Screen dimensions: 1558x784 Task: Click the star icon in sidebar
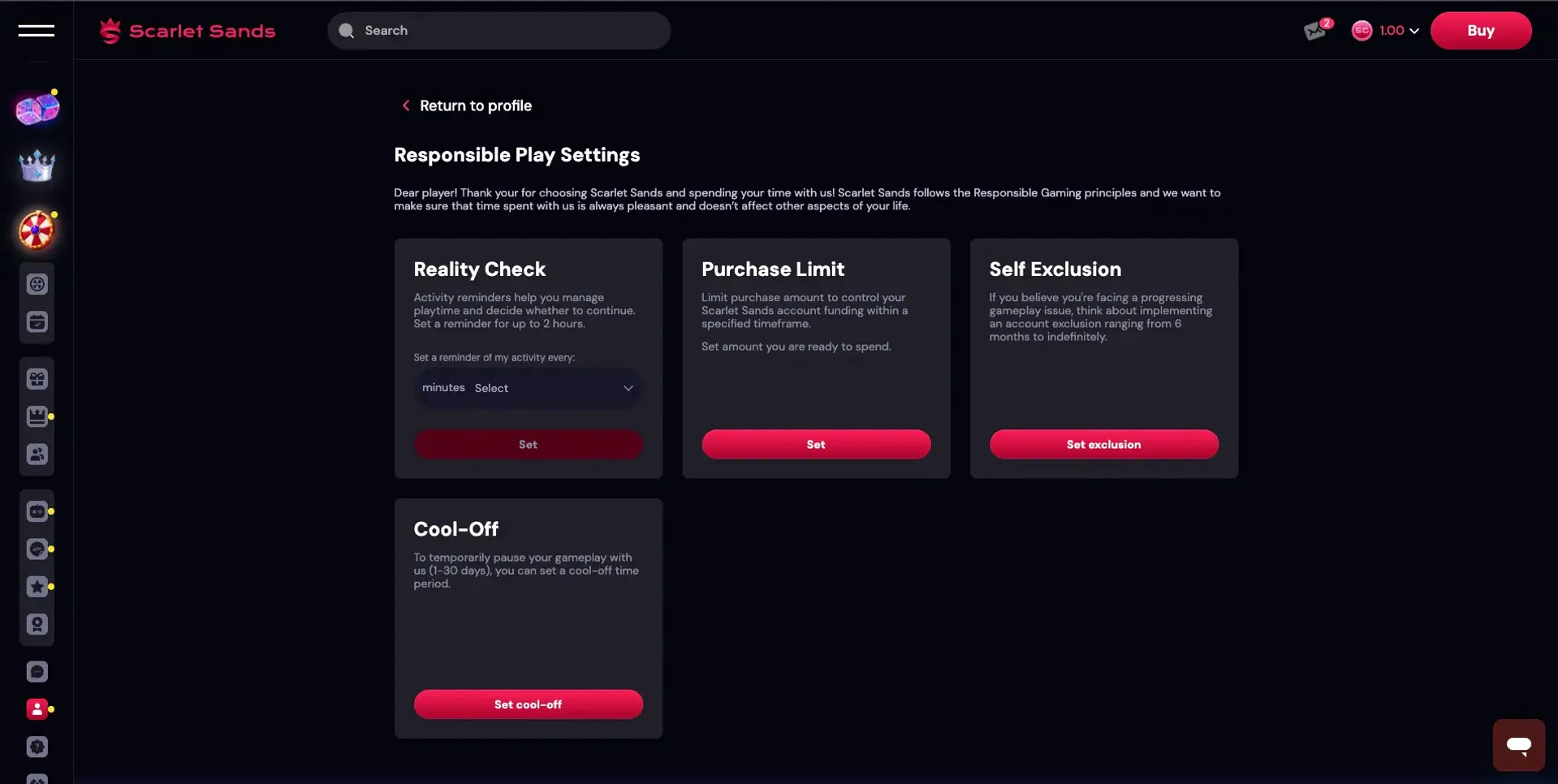tap(37, 587)
